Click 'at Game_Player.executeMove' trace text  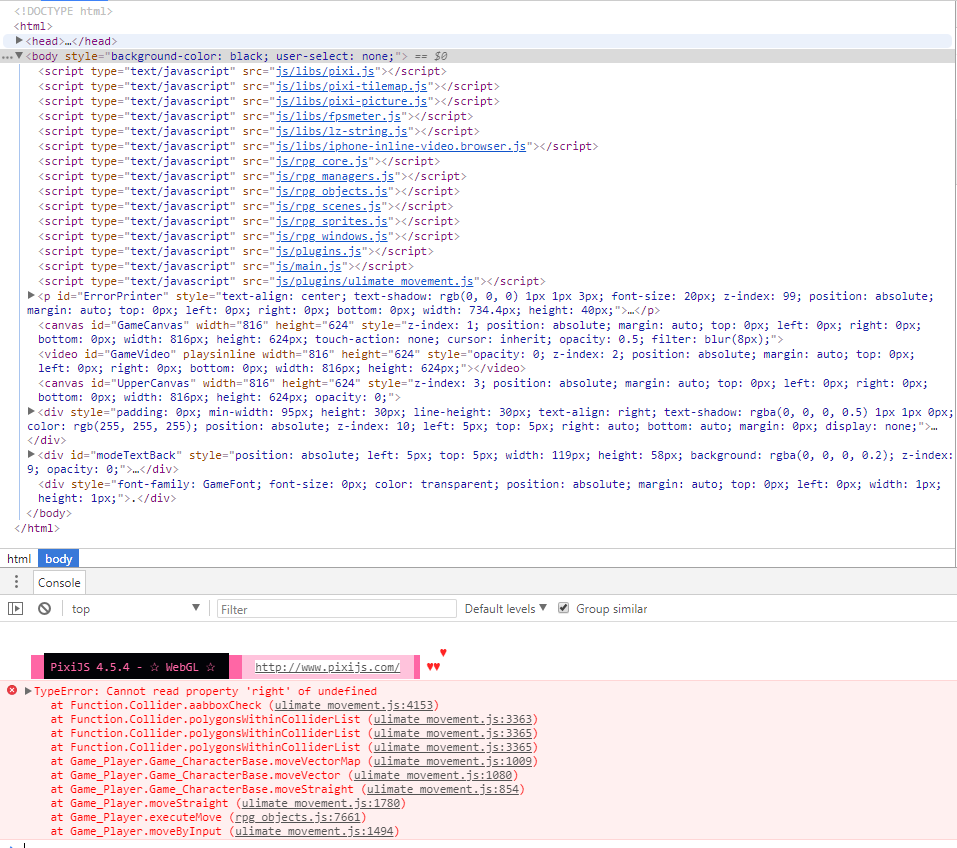coord(136,817)
